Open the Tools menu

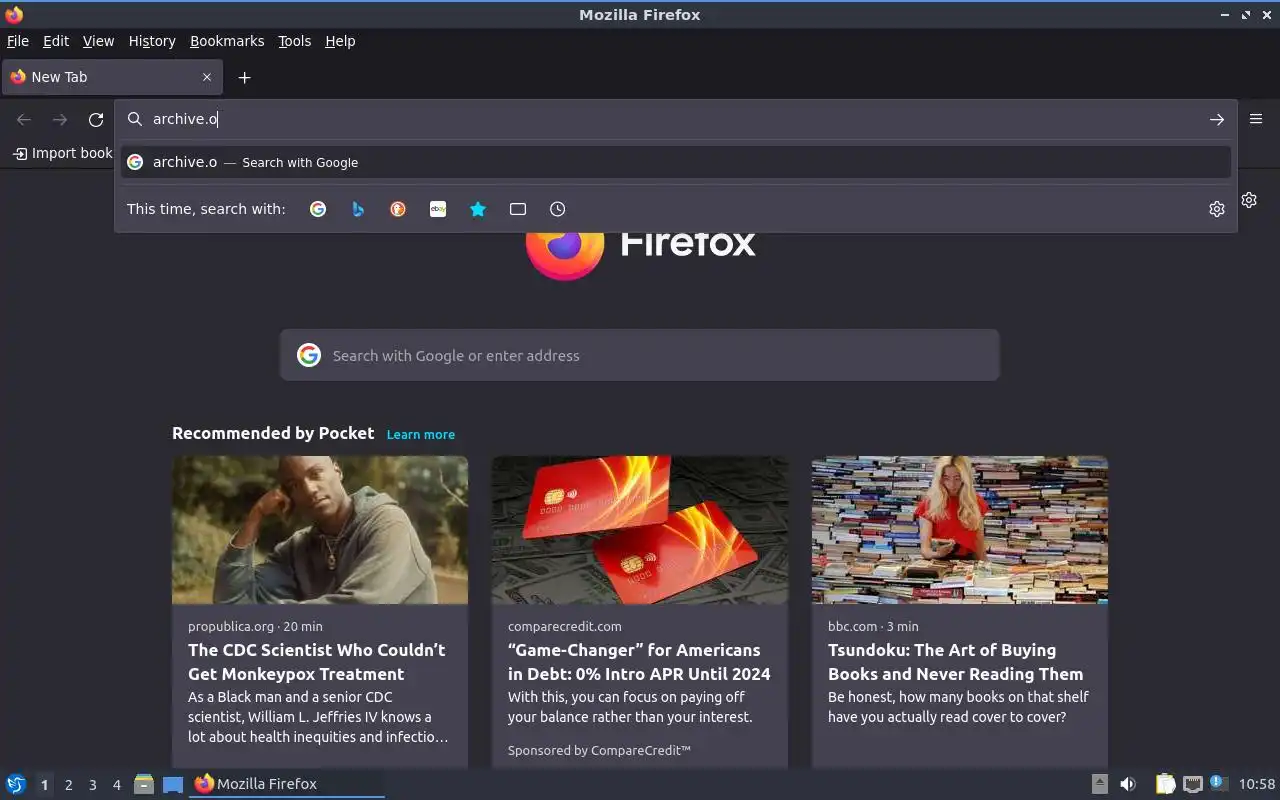pyautogui.click(x=294, y=41)
